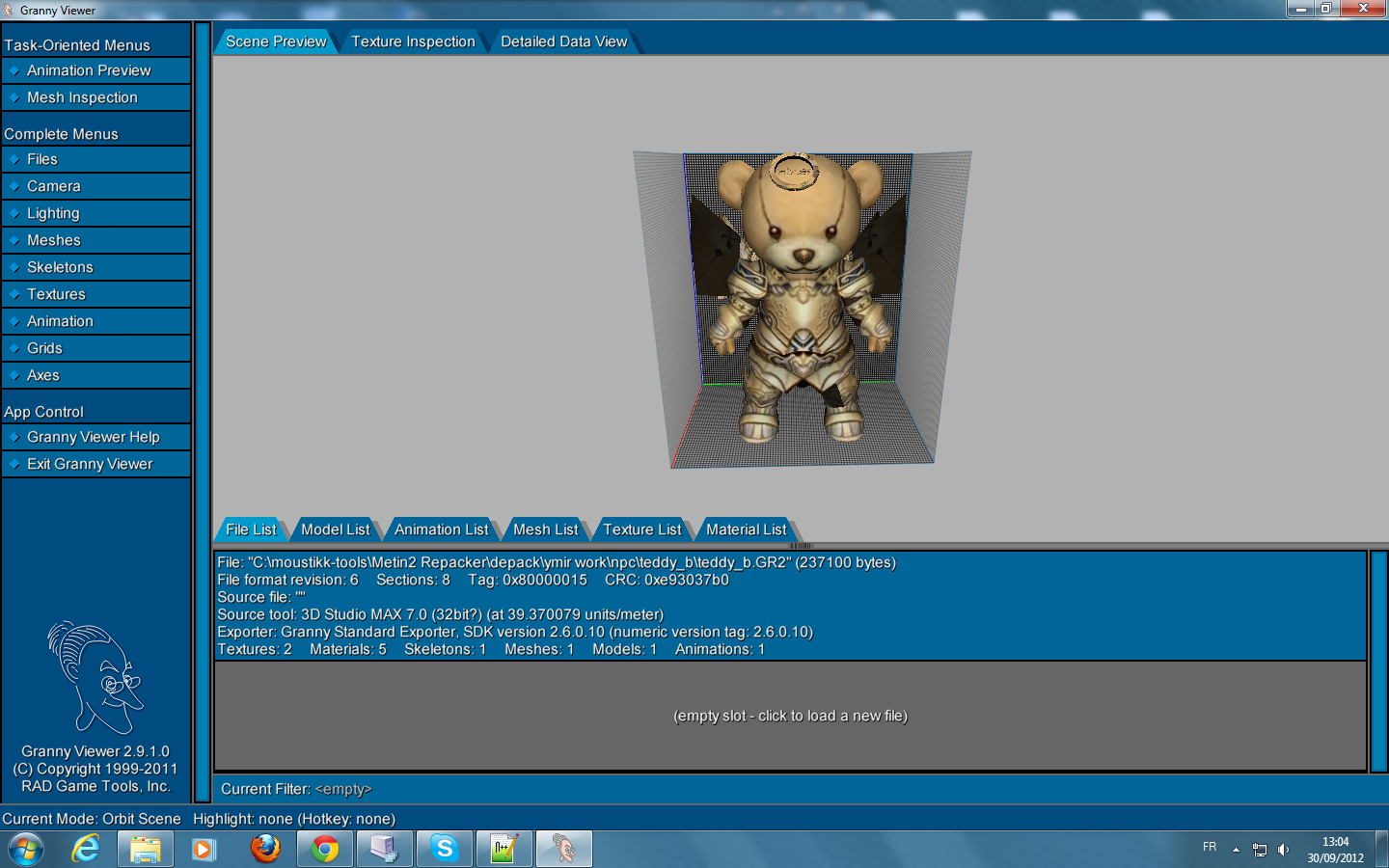1389x868 pixels.
Task: Open Firefox from the taskbar
Action: point(265,849)
